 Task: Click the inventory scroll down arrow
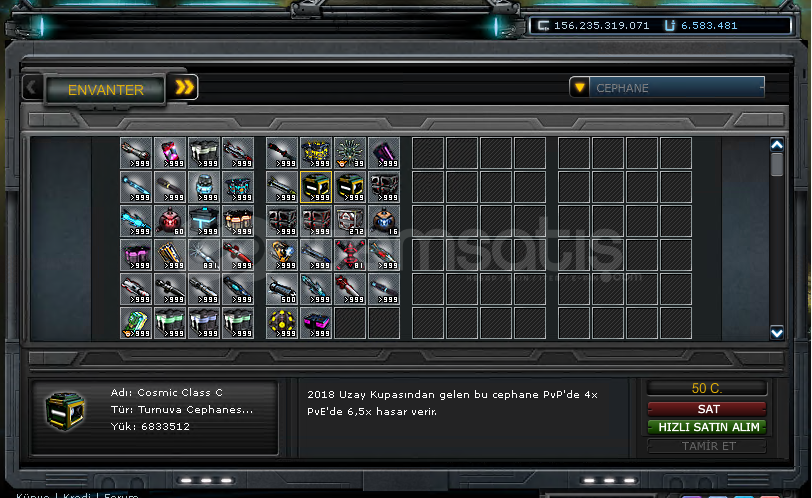click(x=777, y=332)
